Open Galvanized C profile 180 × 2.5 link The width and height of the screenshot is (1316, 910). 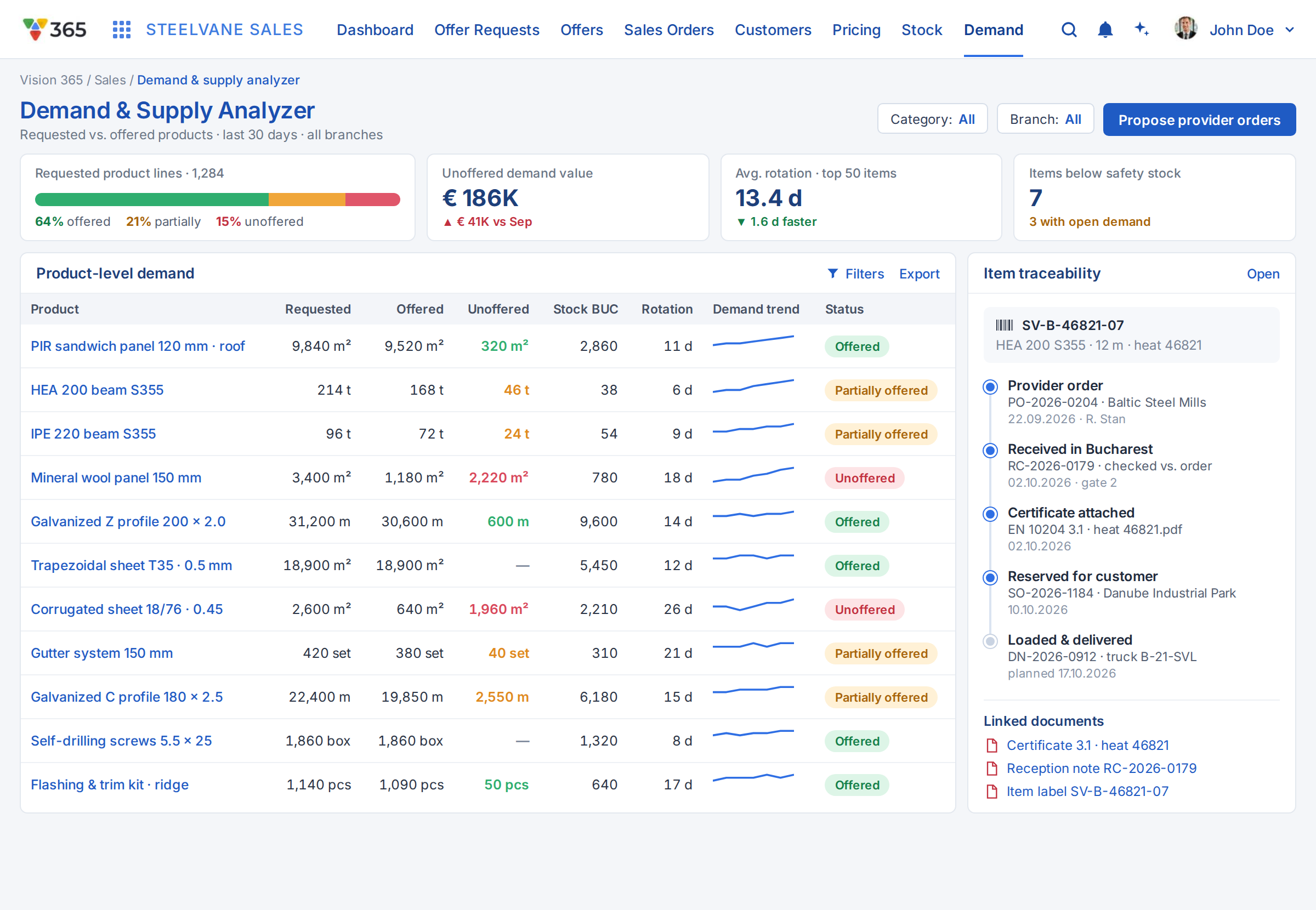127,697
